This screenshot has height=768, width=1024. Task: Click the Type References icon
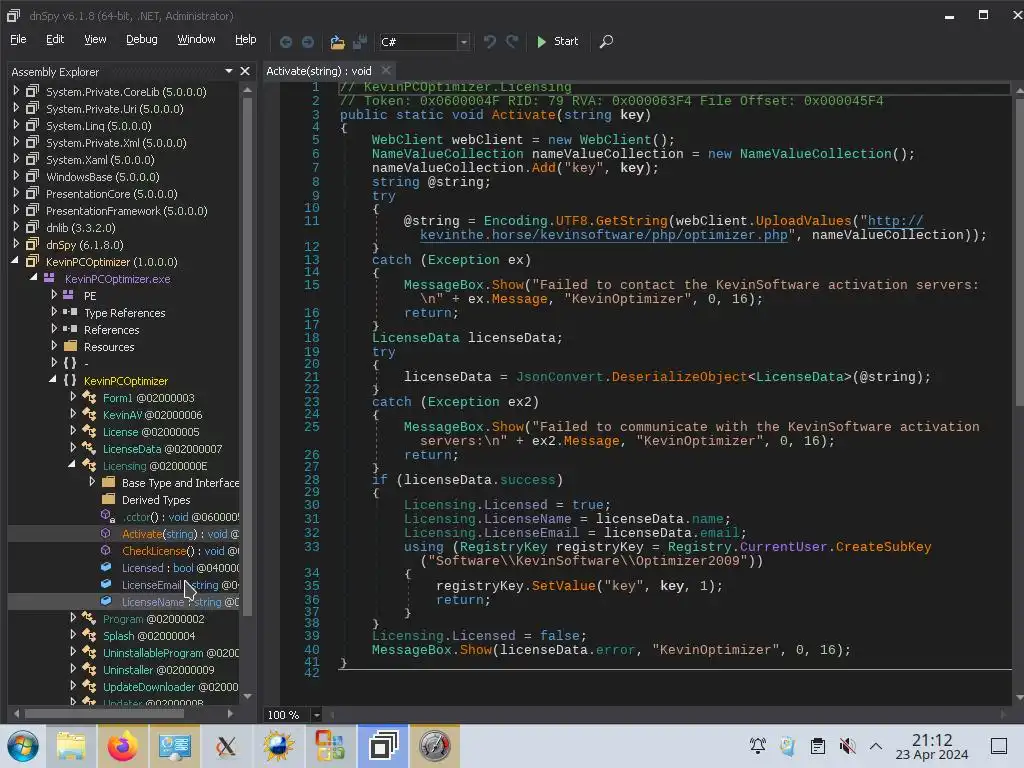pyautogui.click(x=70, y=312)
